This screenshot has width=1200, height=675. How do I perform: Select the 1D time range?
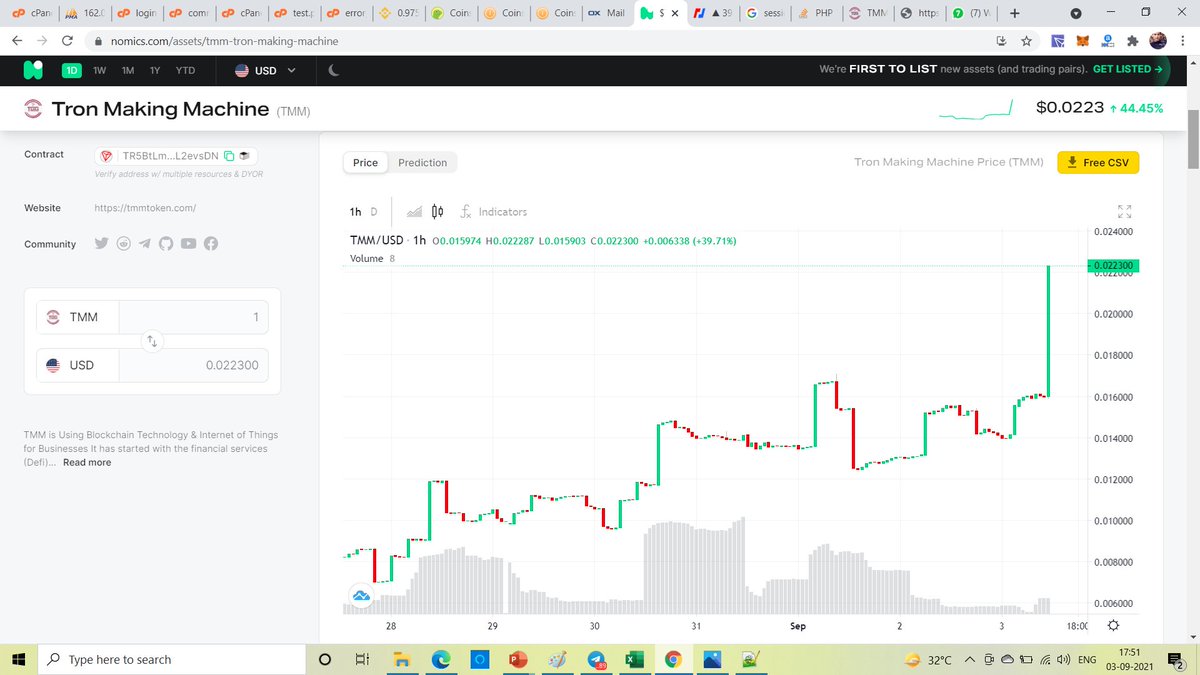click(x=72, y=70)
